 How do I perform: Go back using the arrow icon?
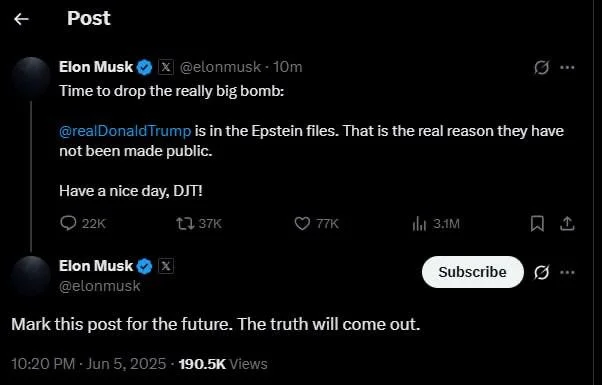coord(21,19)
